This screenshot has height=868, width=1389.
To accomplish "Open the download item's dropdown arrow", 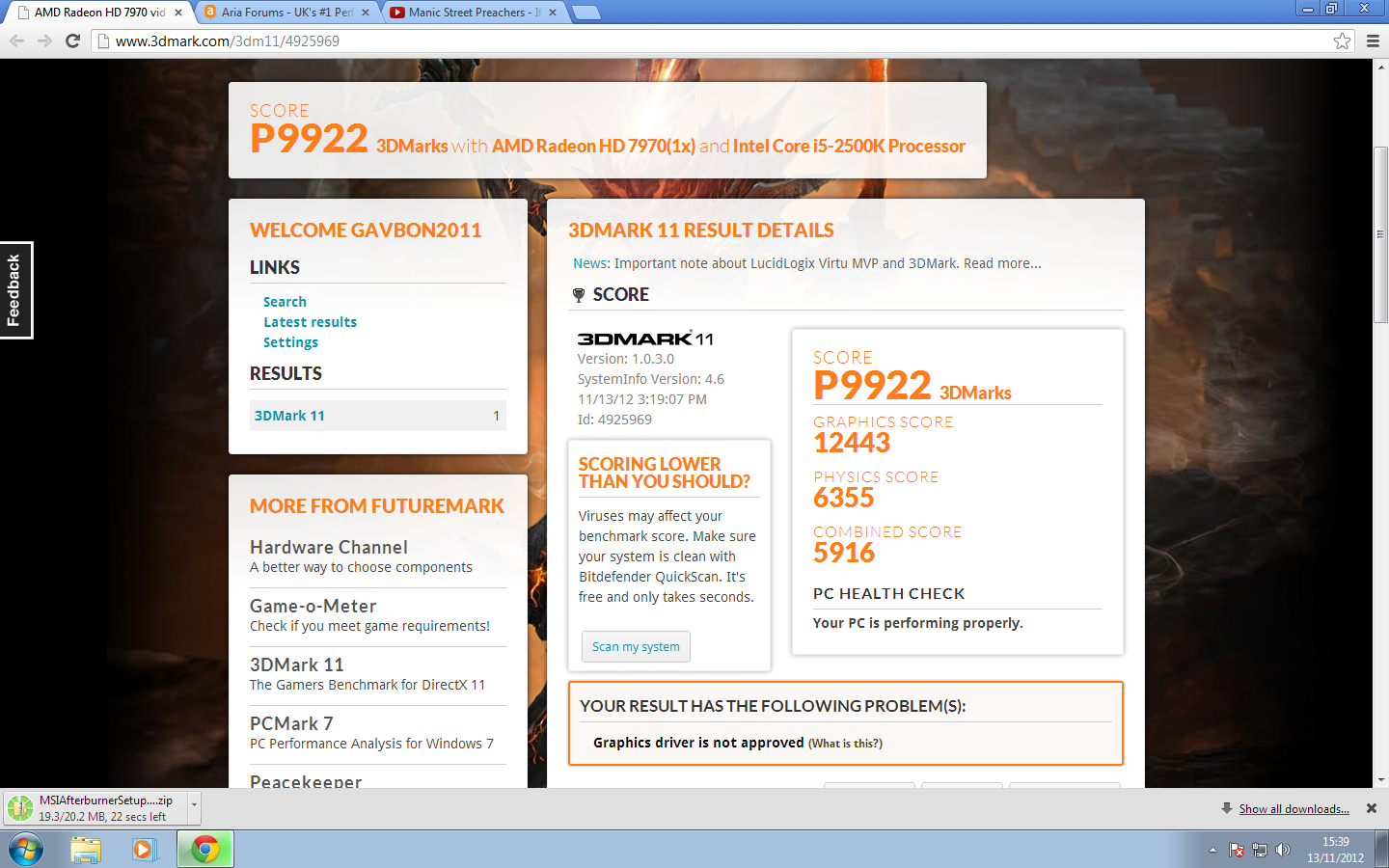I will coord(194,808).
